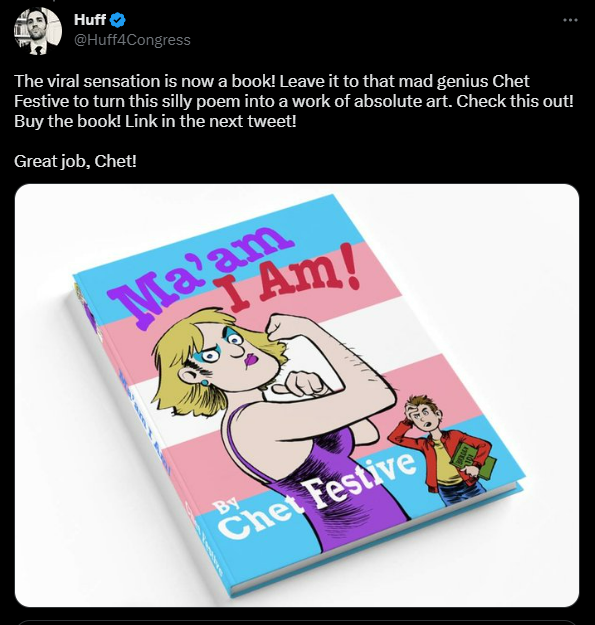This screenshot has width=595, height=625.
Task: Click the blonde character's teal earring
Action: [204, 383]
